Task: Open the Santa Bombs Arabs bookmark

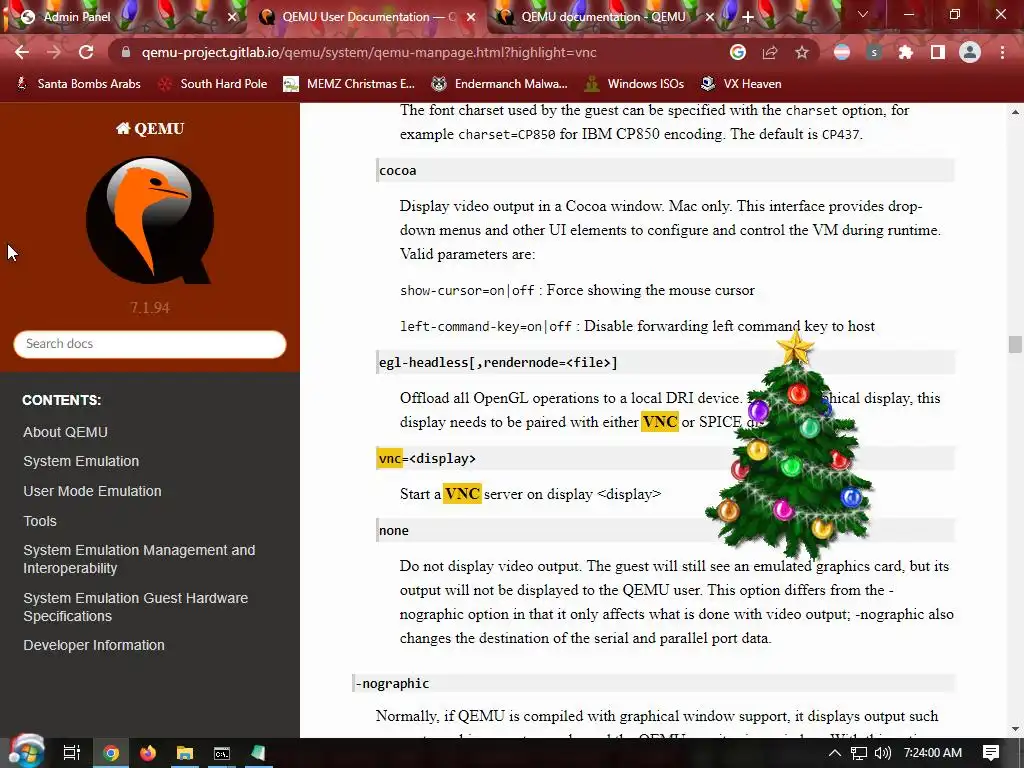Action: click(x=78, y=84)
